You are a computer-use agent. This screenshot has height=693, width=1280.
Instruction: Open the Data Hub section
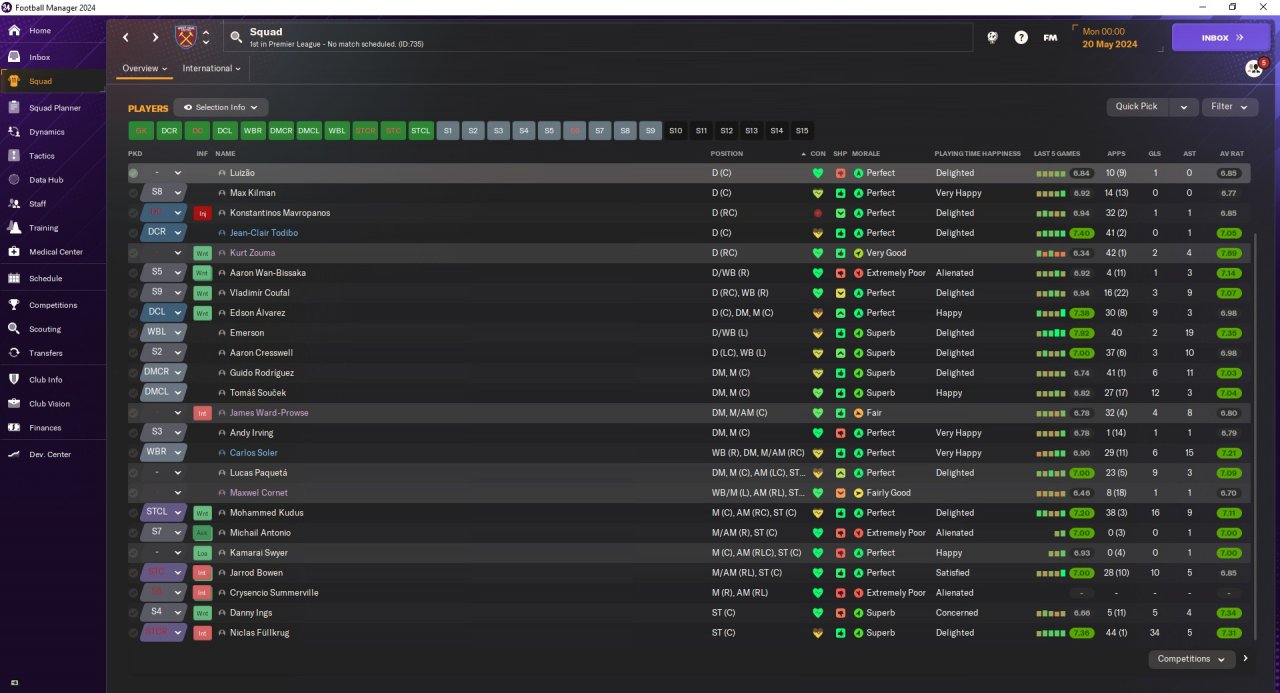[46, 180]
